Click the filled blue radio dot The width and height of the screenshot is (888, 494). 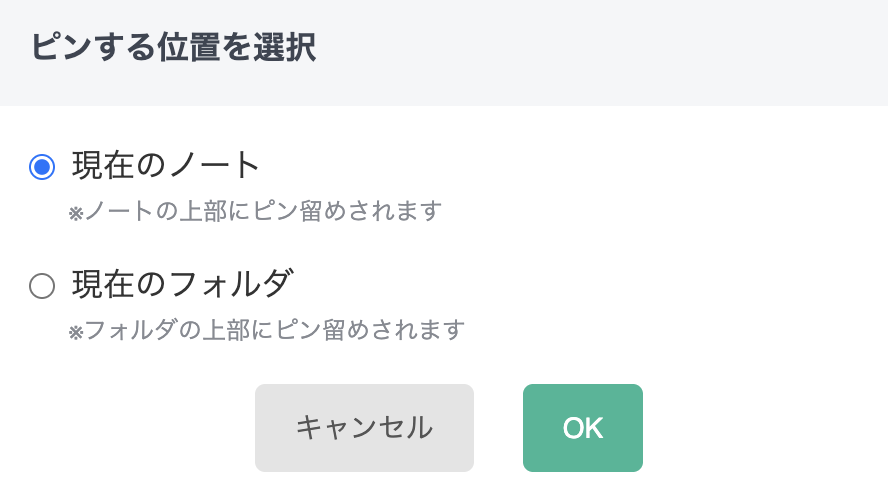coord(42,167)
